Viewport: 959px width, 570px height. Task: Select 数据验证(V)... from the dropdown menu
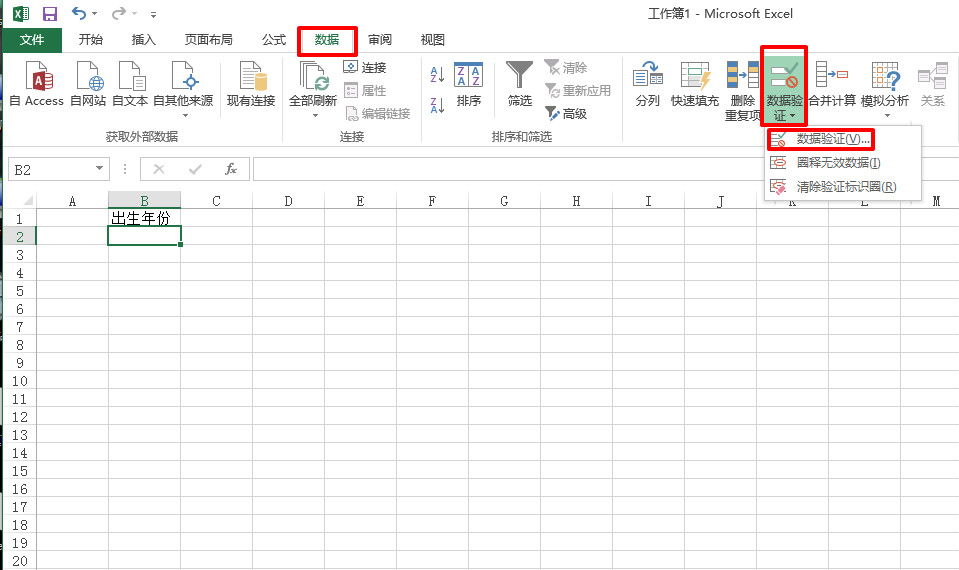coord(832,139)
